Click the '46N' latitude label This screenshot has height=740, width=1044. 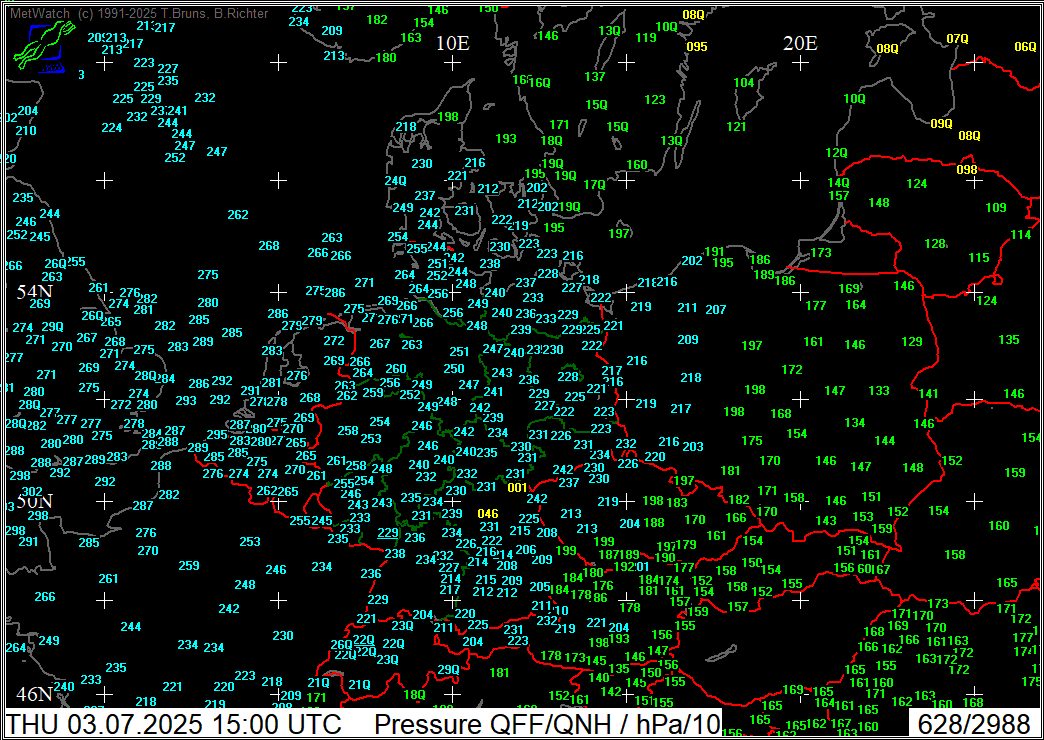point(35,694)
